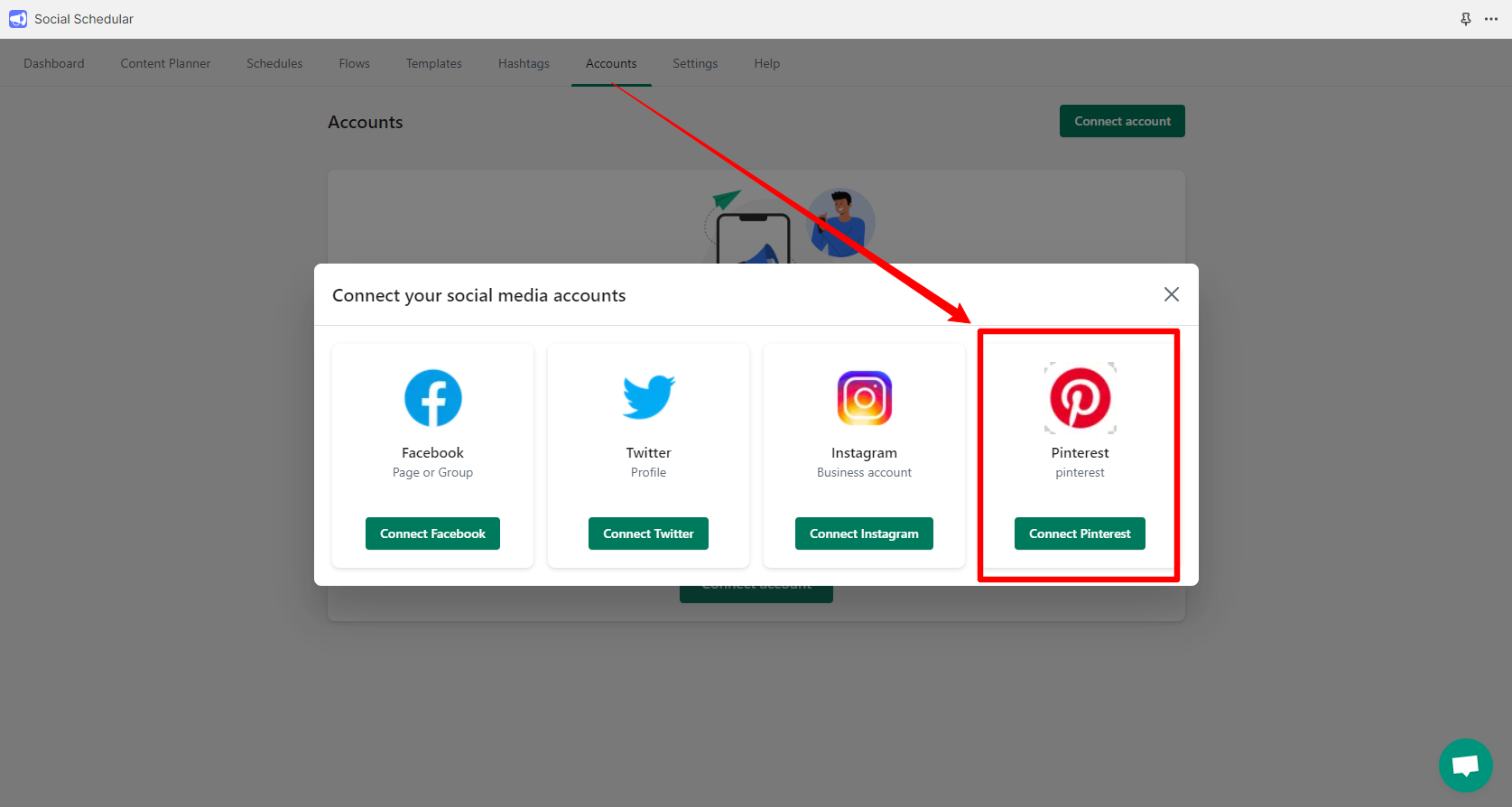Screen dimensions: 1512x807
Task: Click the Social Schedular app logo
Action: [x=18, y=19]
